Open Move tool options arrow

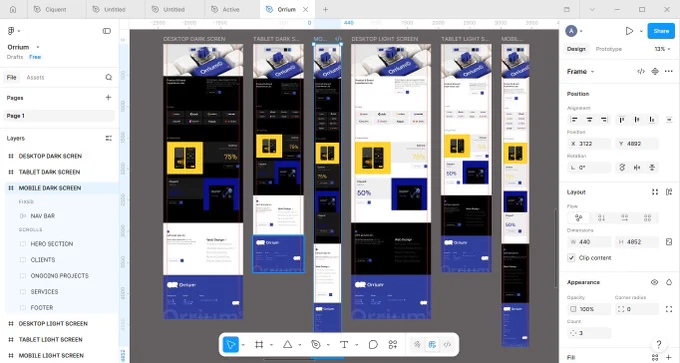point(243,345)
